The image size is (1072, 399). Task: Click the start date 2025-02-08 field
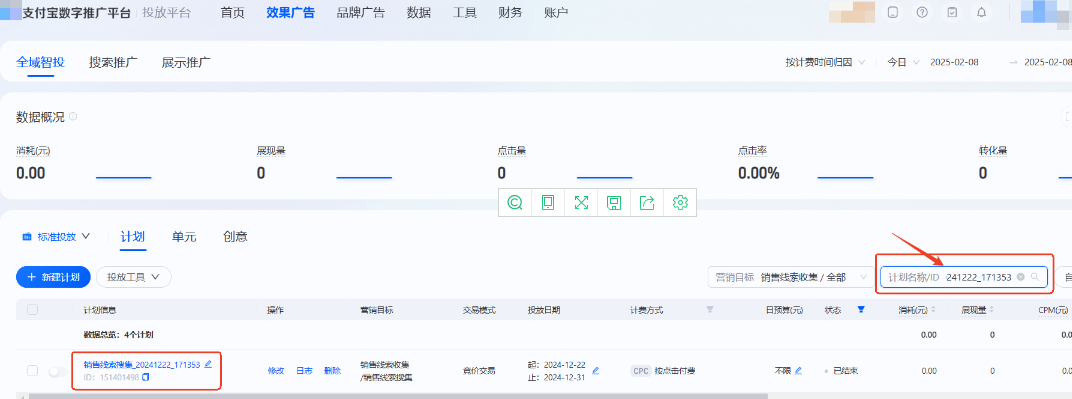[954, 61]
